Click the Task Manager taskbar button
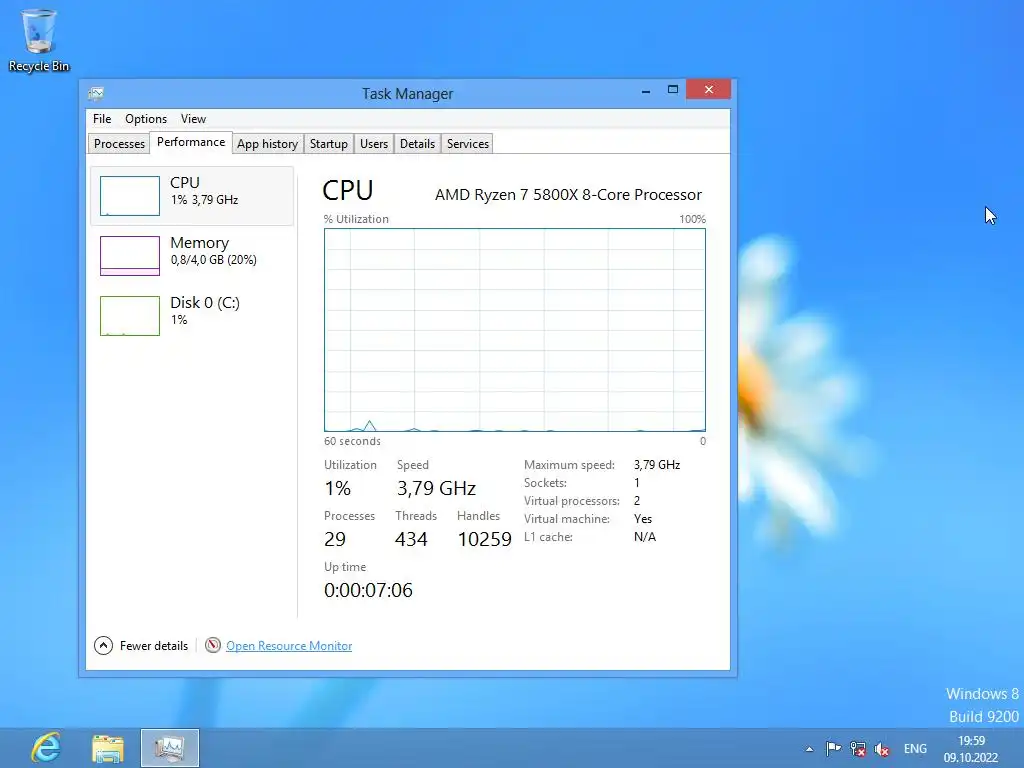The width and height of the screenshot is (1024, 768). [170, 748]
